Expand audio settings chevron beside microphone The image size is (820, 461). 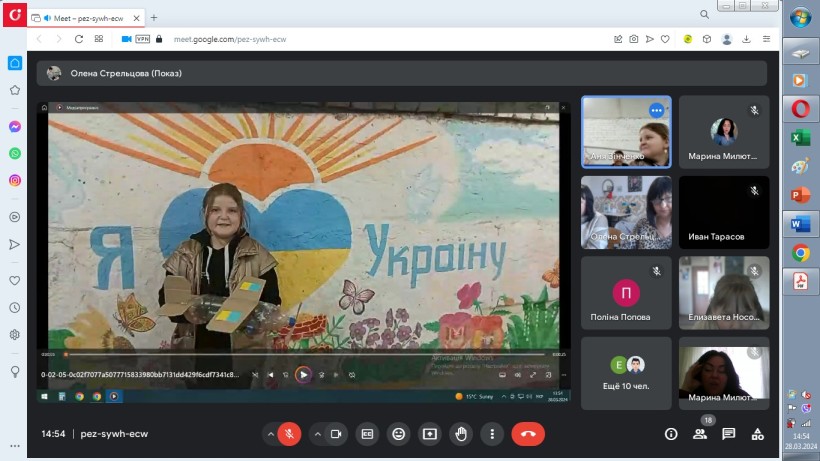click(270, 434)
